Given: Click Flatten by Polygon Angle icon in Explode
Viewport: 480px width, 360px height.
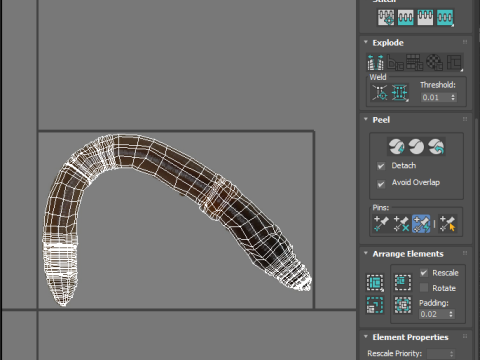Looking at the screenshot, I should point(395,62).
